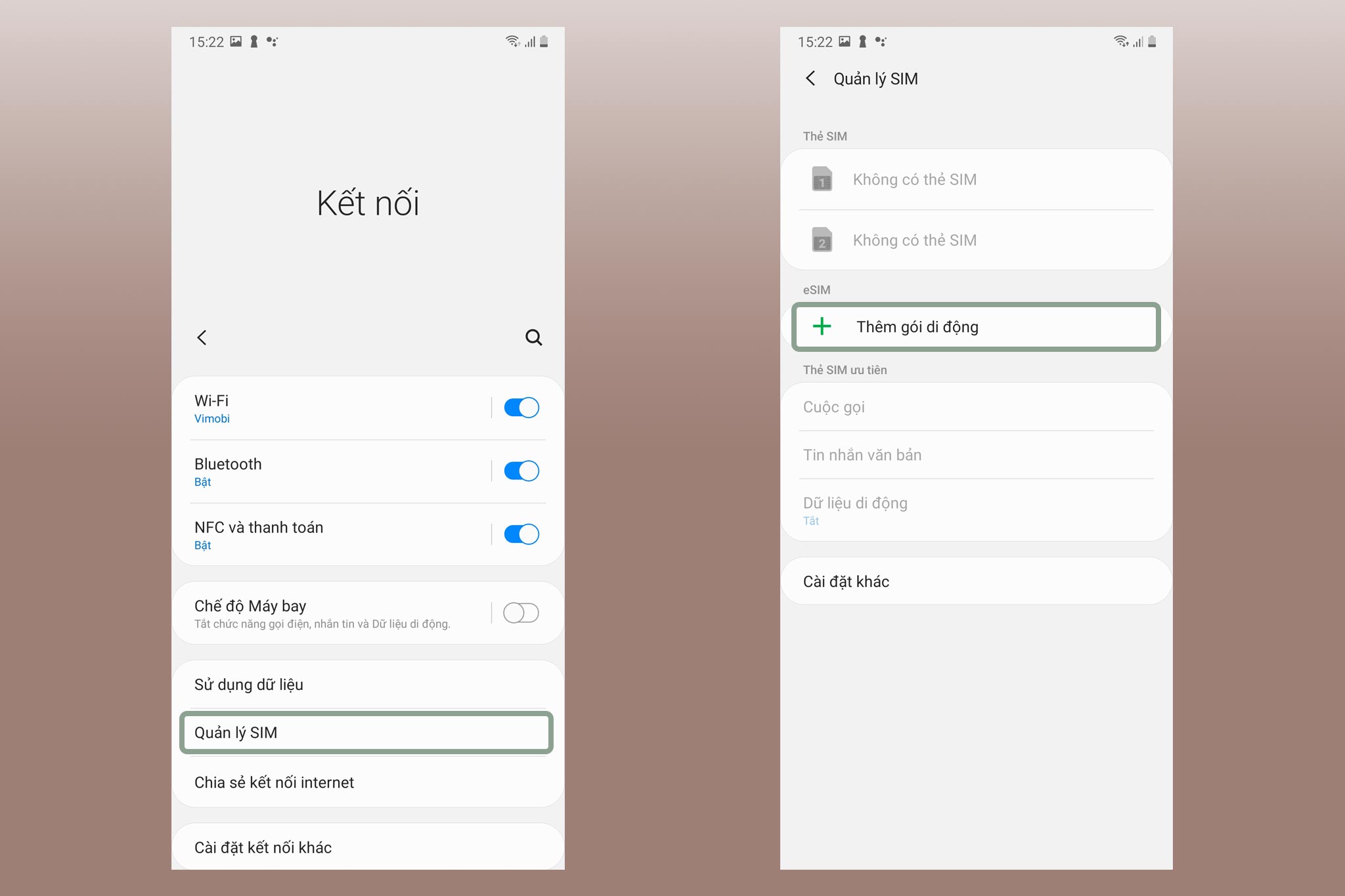Tap SIM 1 card icon
The height and width of the screenshot is (896, 1345).
click(x=822, y=179)
